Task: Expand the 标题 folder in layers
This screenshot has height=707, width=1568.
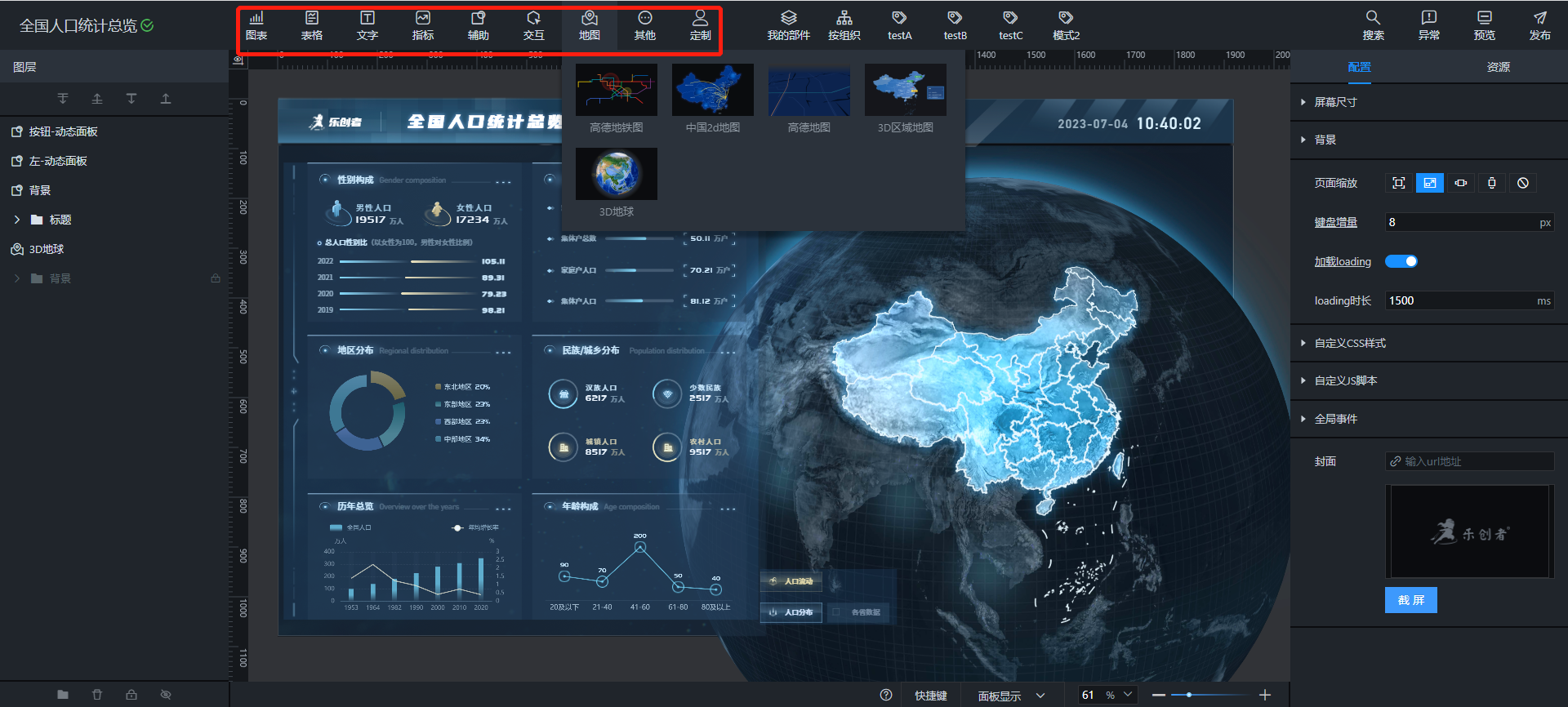Action: click(x=17, y=220)
